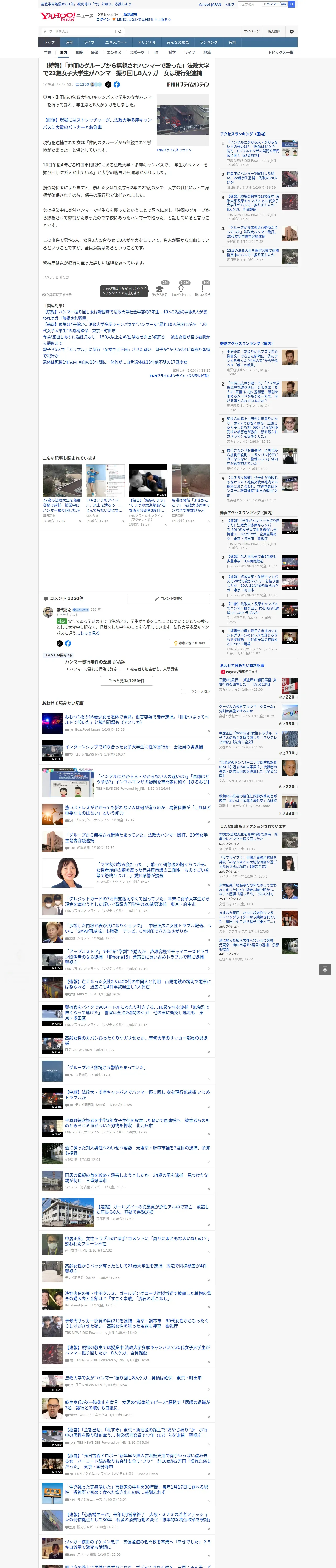The height and width of the screenshot is (1568, 336).
Task: Click 藤代裕之 commenter avatar
Action: click(x=48, y=612)
